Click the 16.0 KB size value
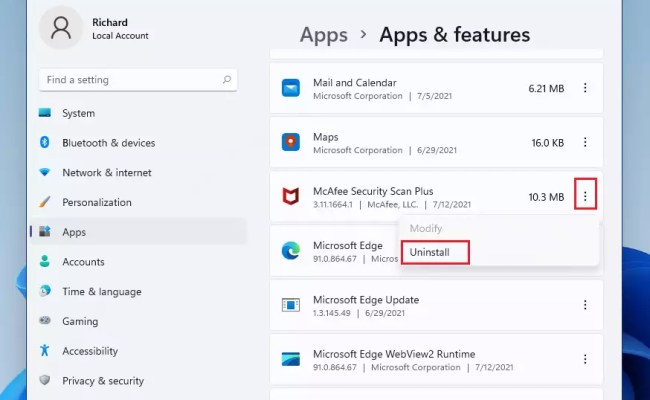Image resolution: width=650 pixels, height=400 pixels. pos(548,143)
